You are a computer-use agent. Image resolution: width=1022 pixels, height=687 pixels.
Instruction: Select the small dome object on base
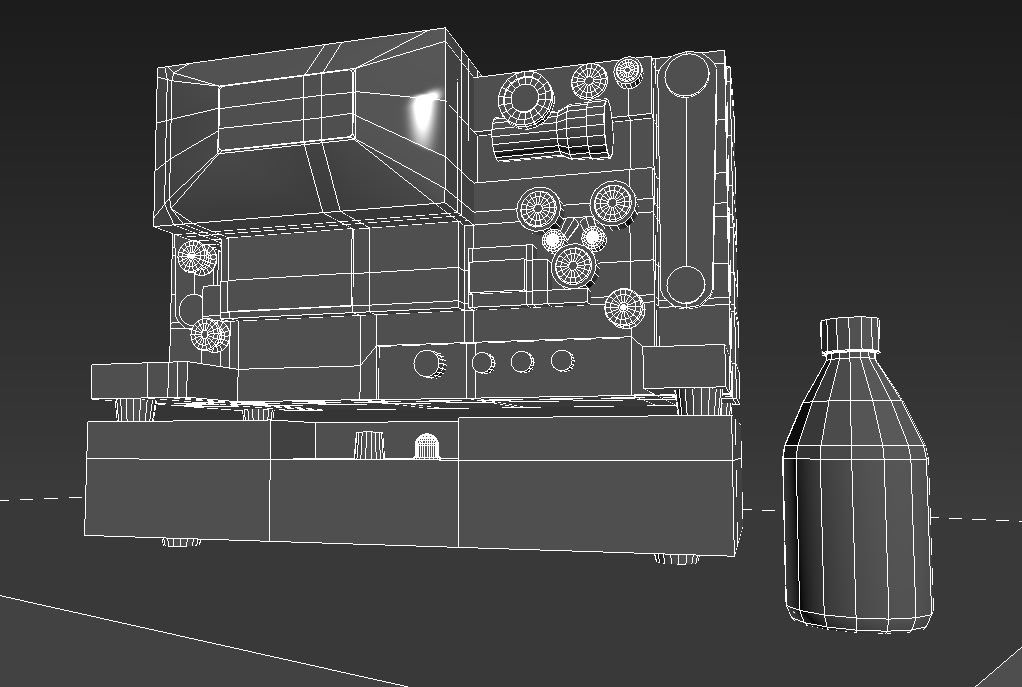pyautogui.click(x=426, y=446)
